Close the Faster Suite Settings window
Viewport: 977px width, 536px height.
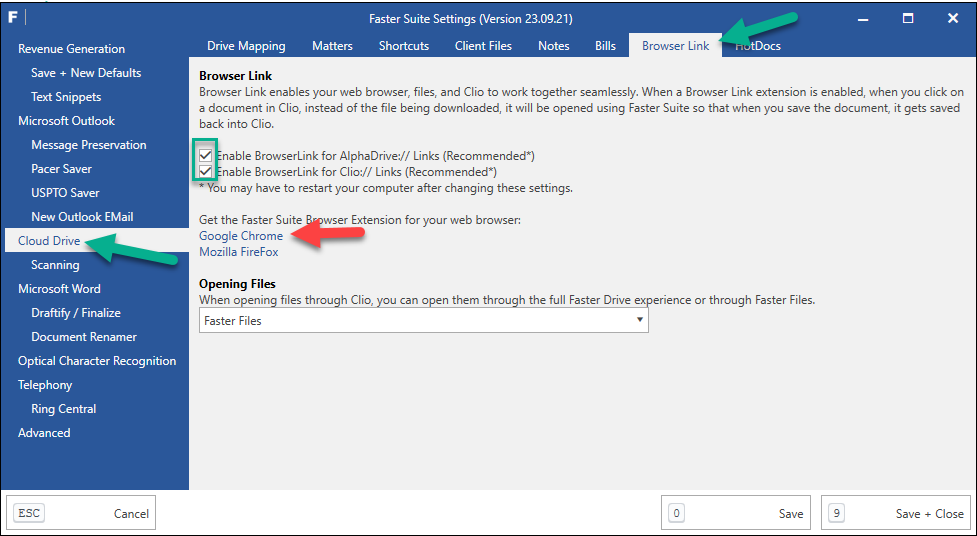(953, 18)
